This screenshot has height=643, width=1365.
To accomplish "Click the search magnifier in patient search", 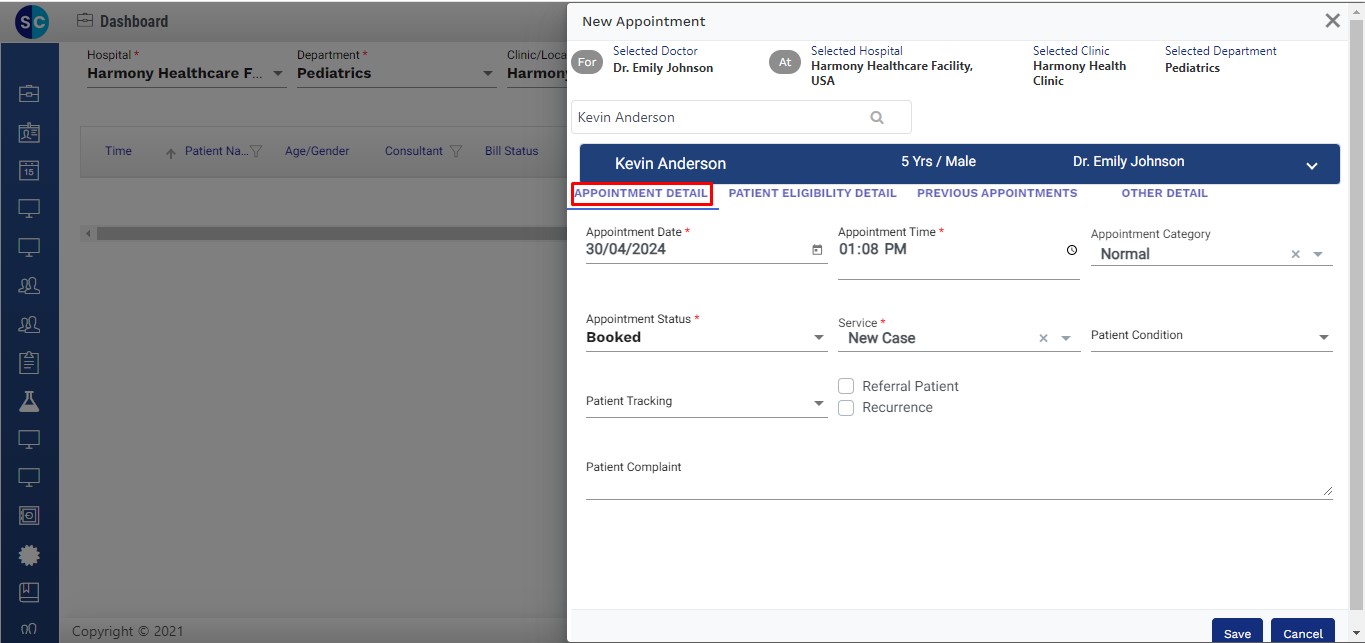I will 877,117.
